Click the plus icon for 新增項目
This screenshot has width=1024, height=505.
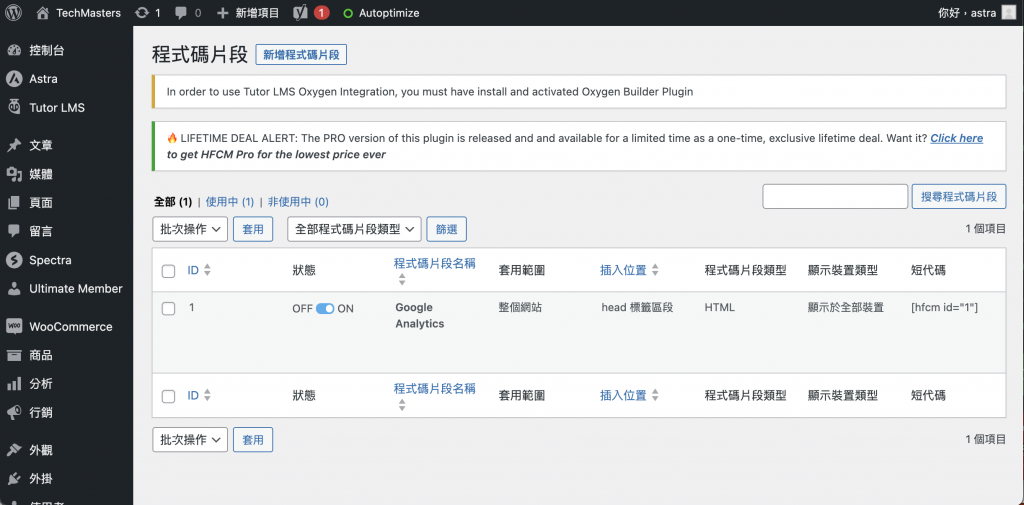coord(223,12)
